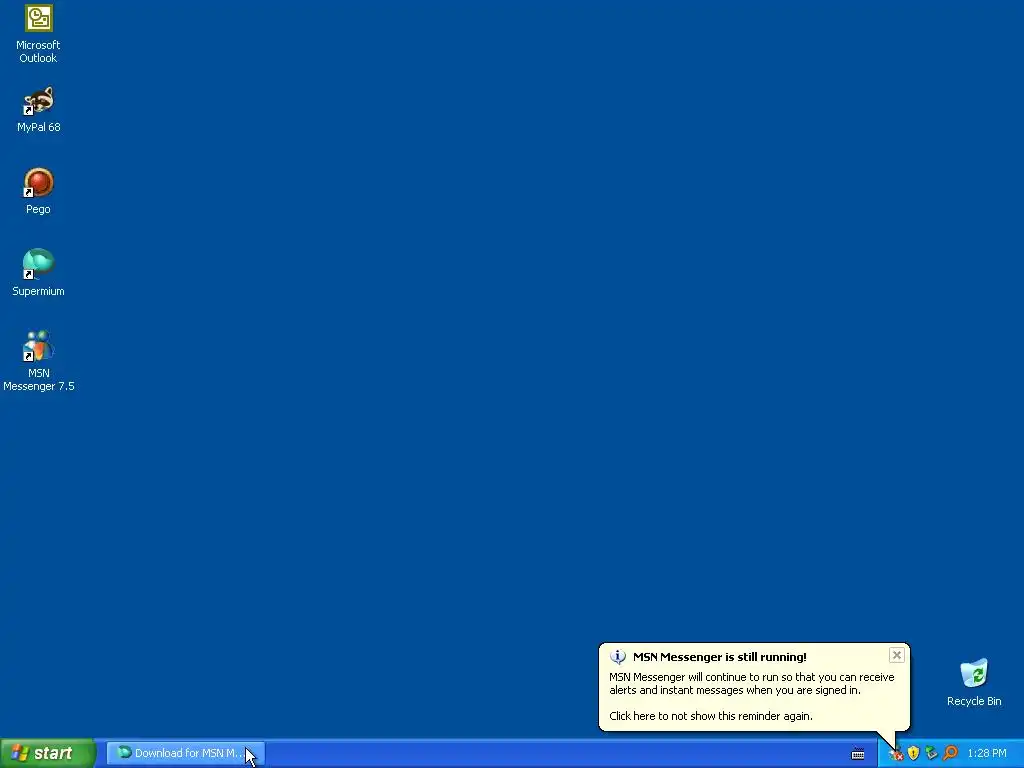The image size is (1024, 768).
Task: Select the Supermium browser shortcut
Action: [38, 273]
